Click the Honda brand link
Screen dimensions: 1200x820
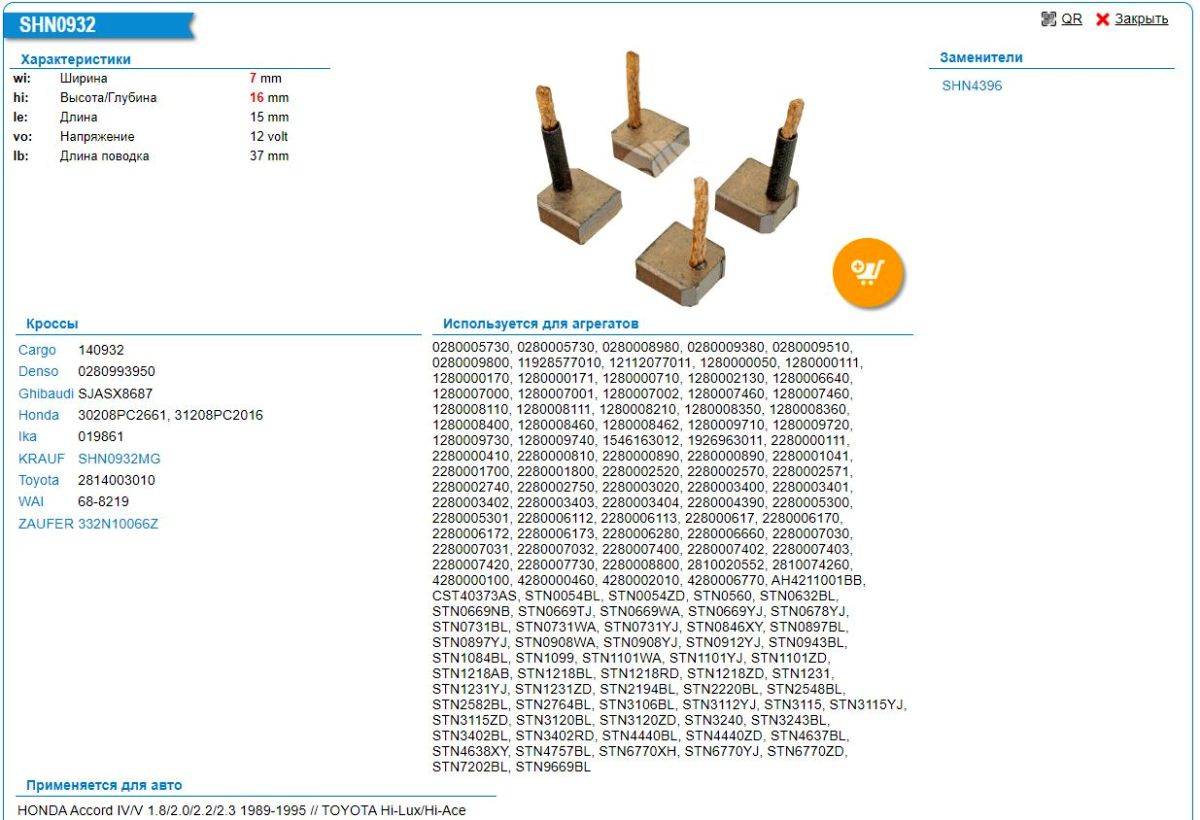tap(38, 415)
